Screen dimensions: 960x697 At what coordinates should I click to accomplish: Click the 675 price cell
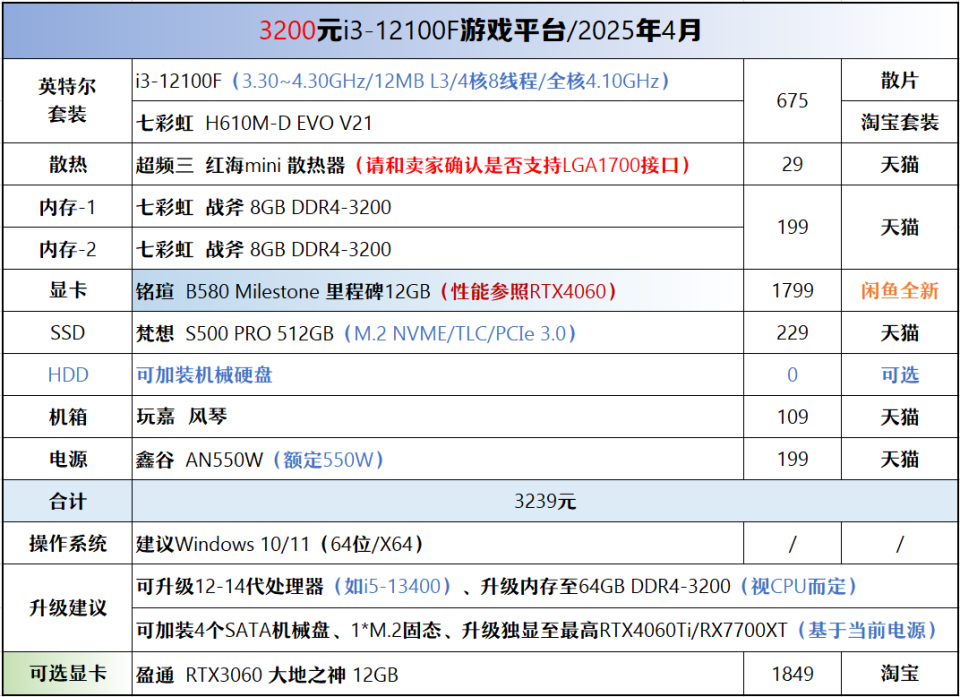tap(792, 101)
